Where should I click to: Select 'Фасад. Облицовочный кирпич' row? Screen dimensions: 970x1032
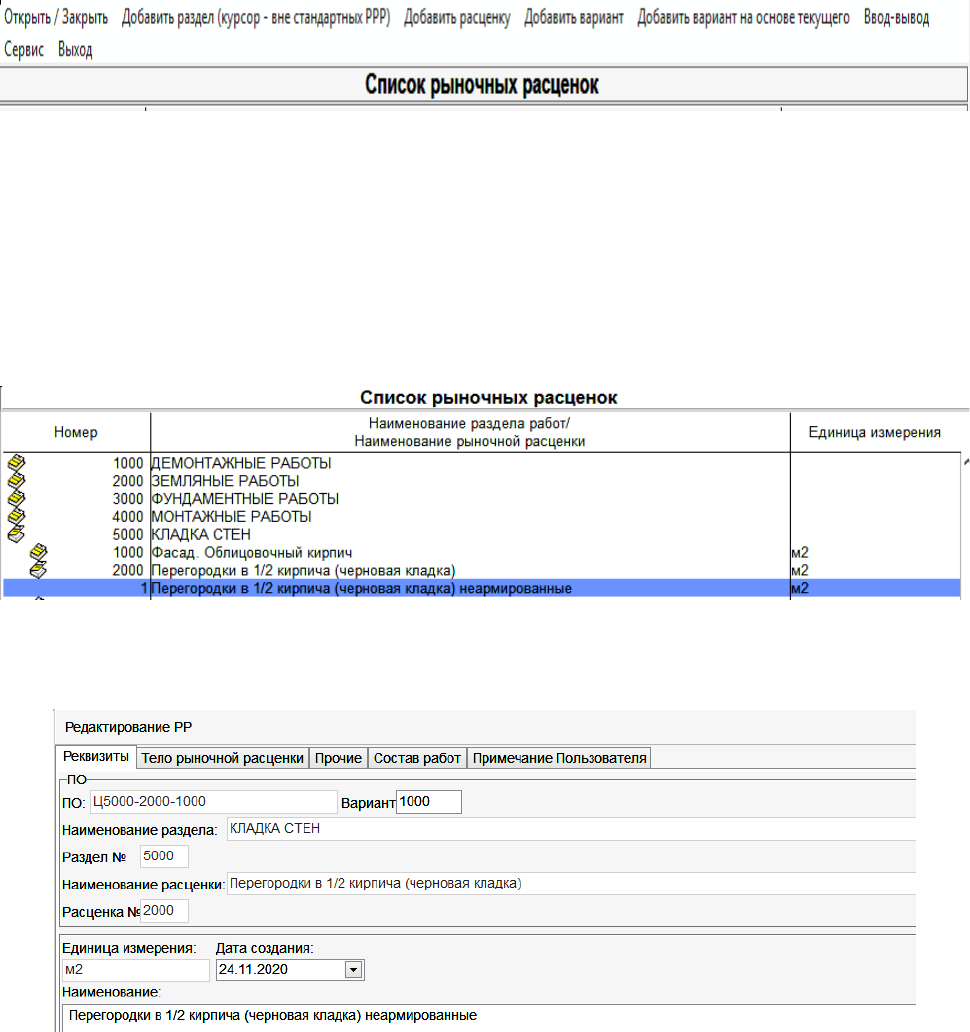tap(482, 552)
